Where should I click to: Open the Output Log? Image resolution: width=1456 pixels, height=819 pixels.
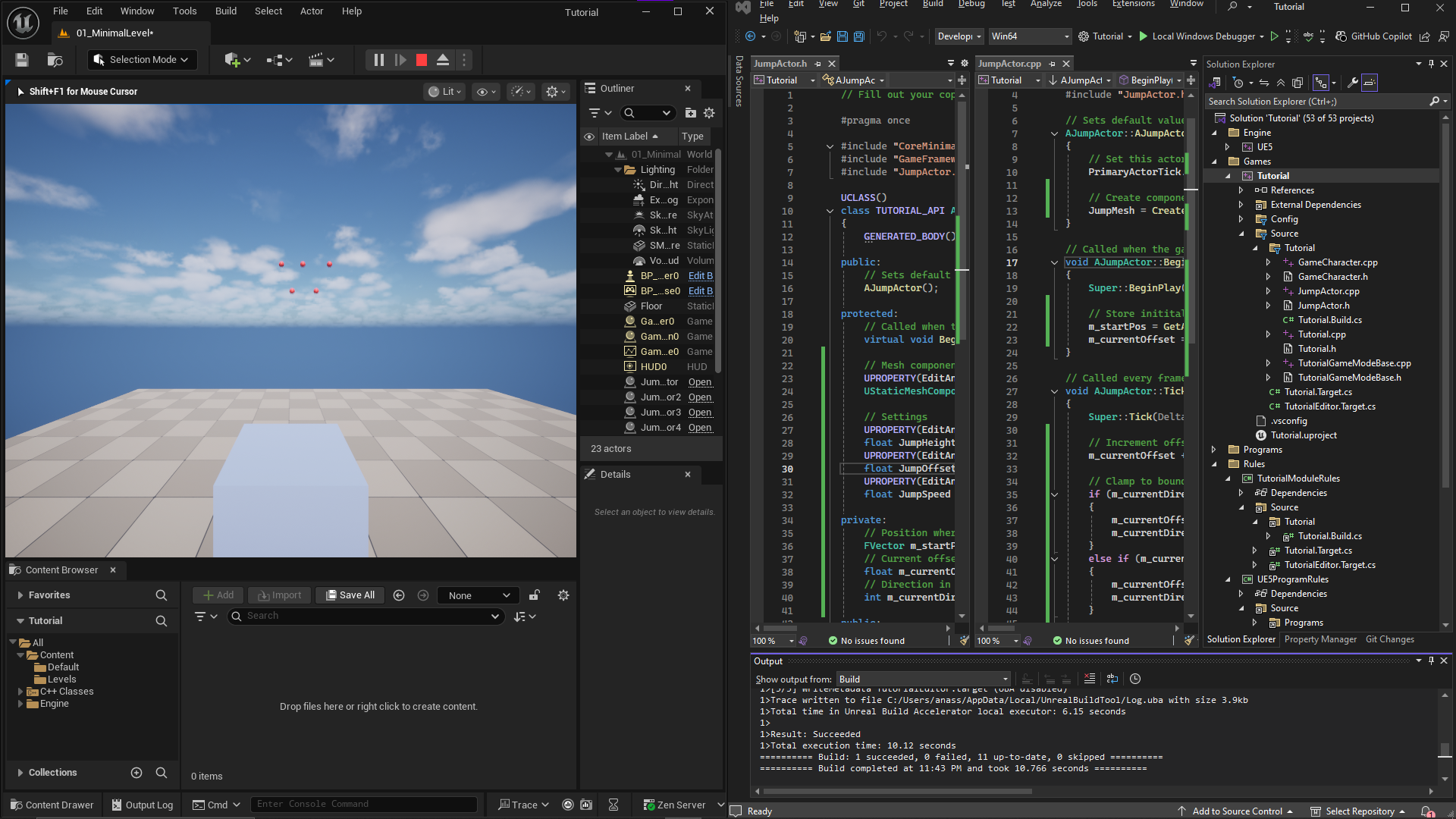[143, 805]
